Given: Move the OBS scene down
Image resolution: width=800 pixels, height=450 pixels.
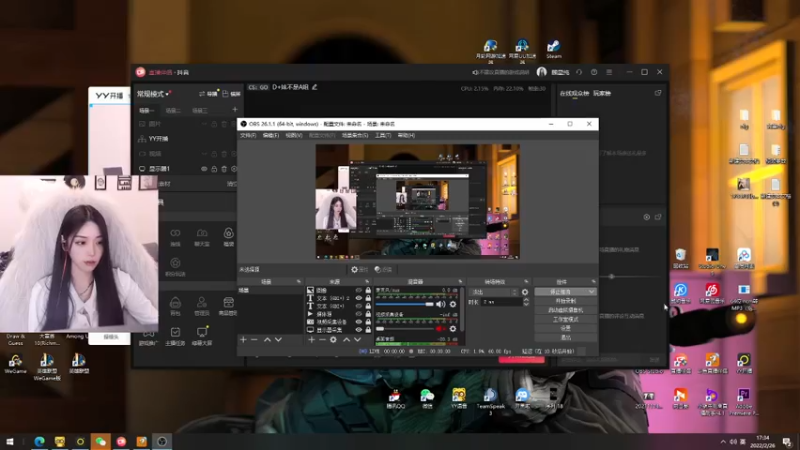Looking at the screenshot, I should point(278,340).
